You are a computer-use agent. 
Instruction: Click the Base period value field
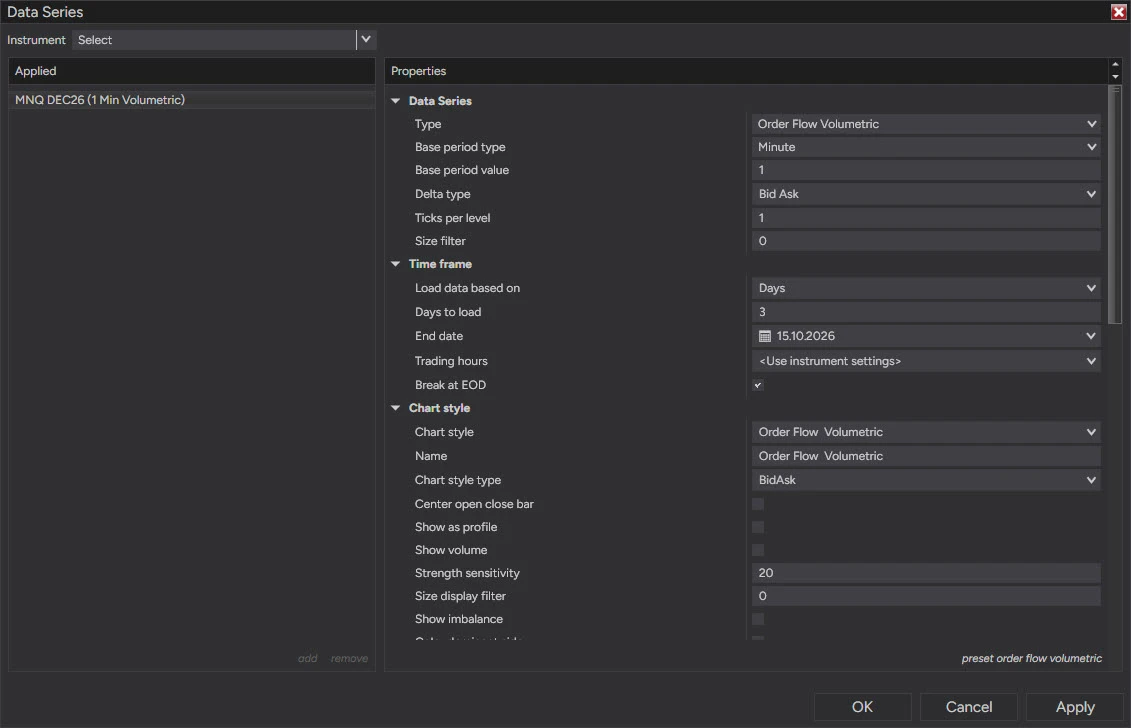coord(926,170)
